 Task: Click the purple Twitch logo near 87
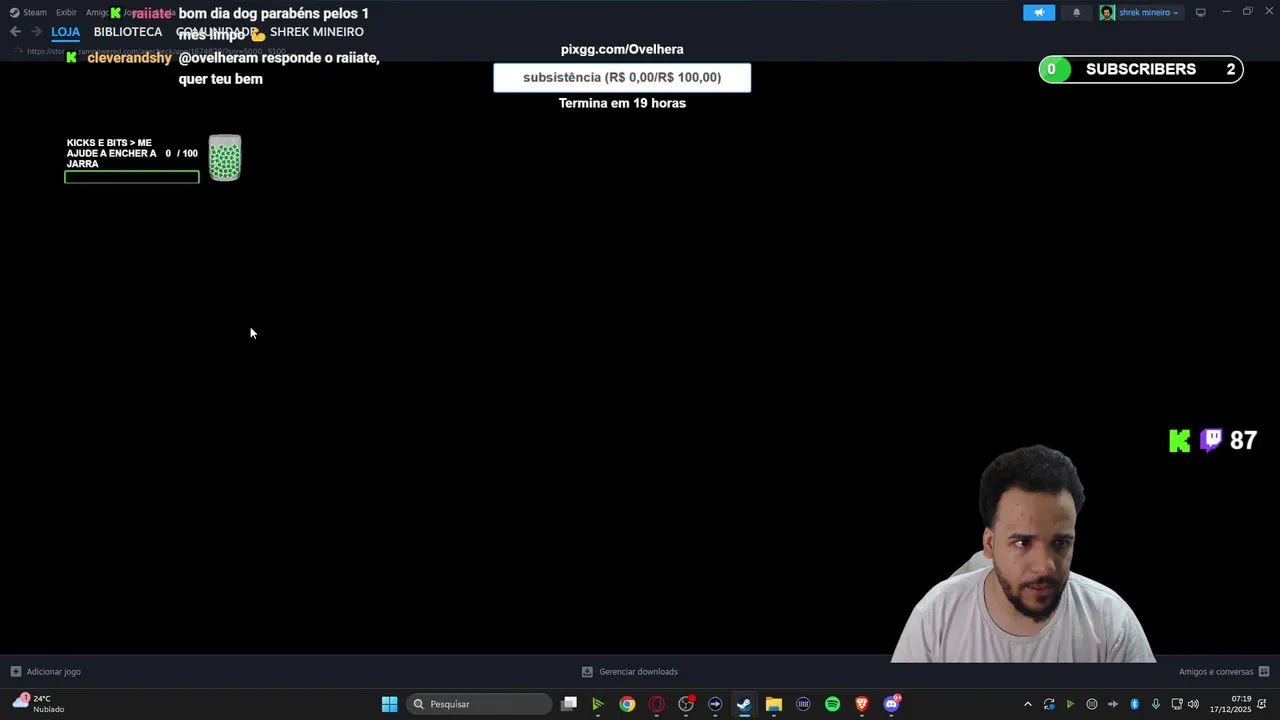1211,441
